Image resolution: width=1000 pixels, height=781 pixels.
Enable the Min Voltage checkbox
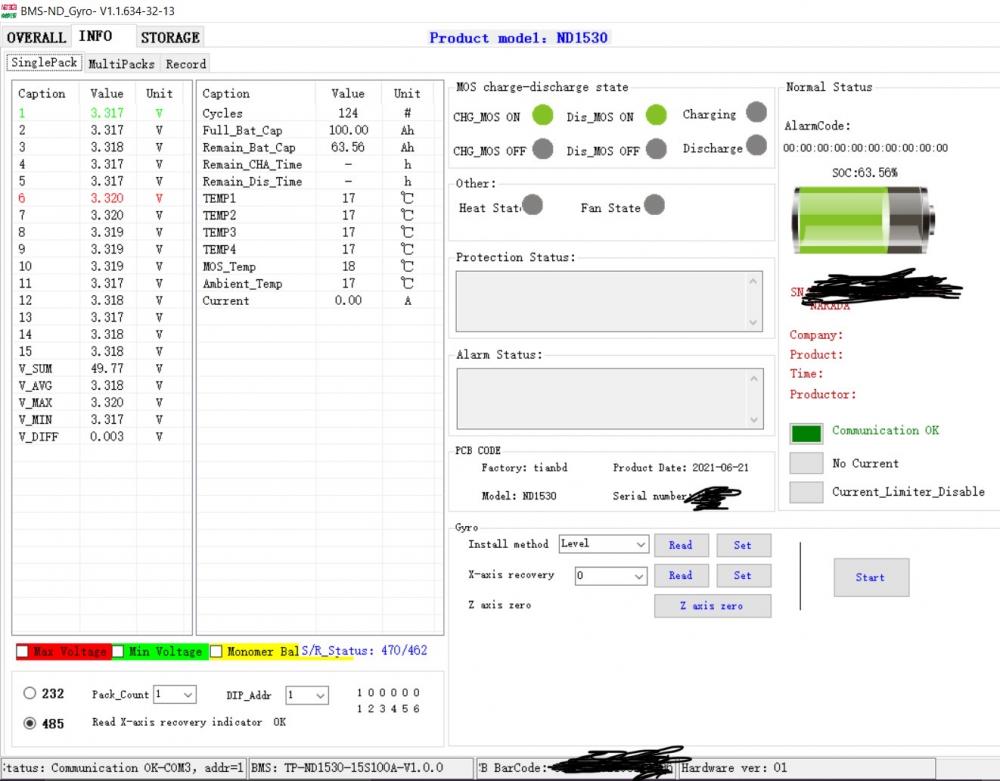(118, 651)
